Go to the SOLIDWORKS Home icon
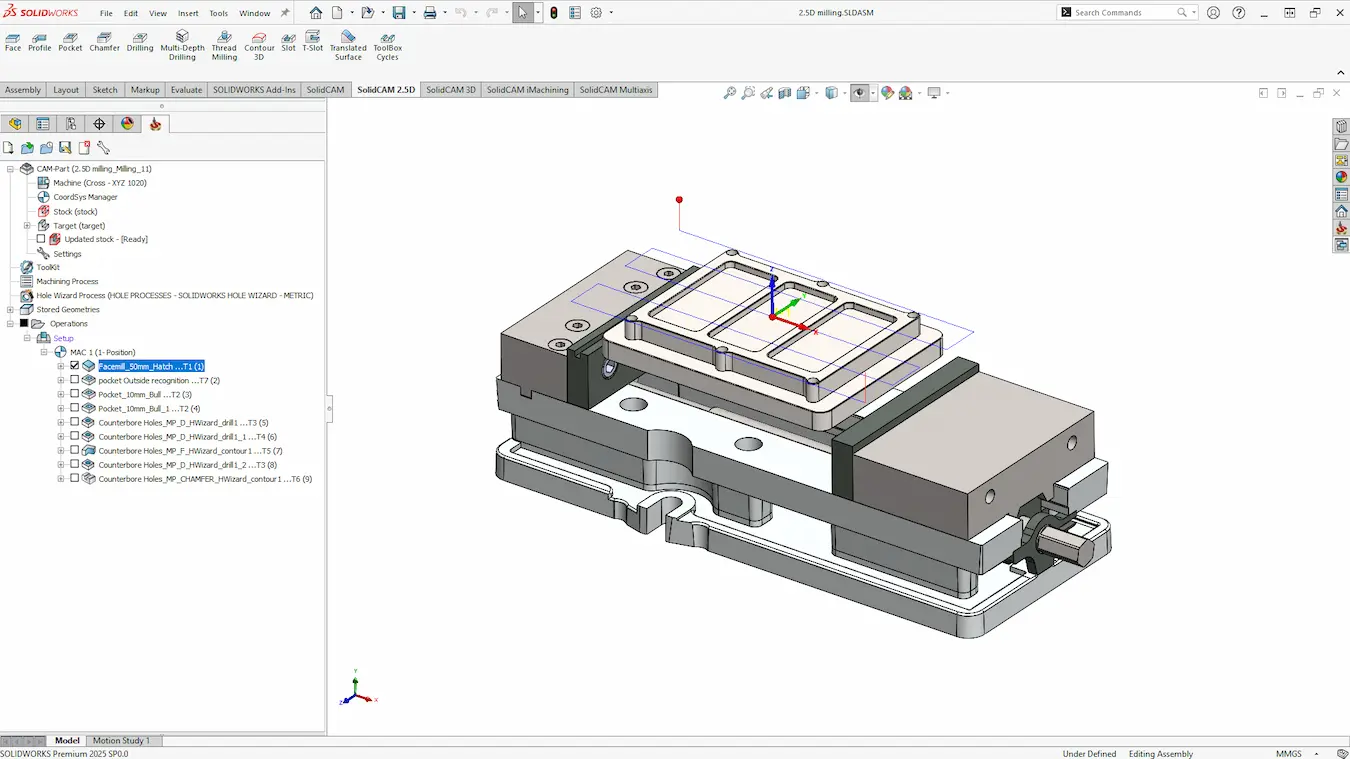 [316, 13]
